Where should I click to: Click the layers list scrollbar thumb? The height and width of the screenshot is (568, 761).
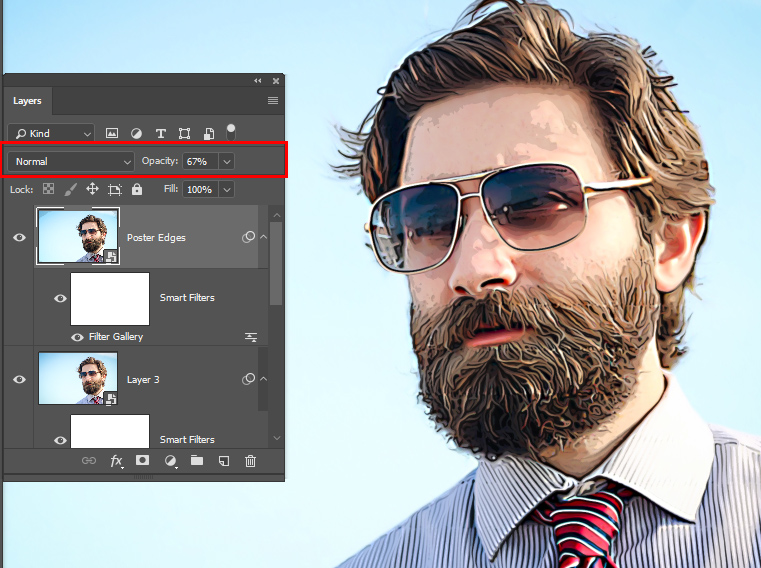(276, 264)
